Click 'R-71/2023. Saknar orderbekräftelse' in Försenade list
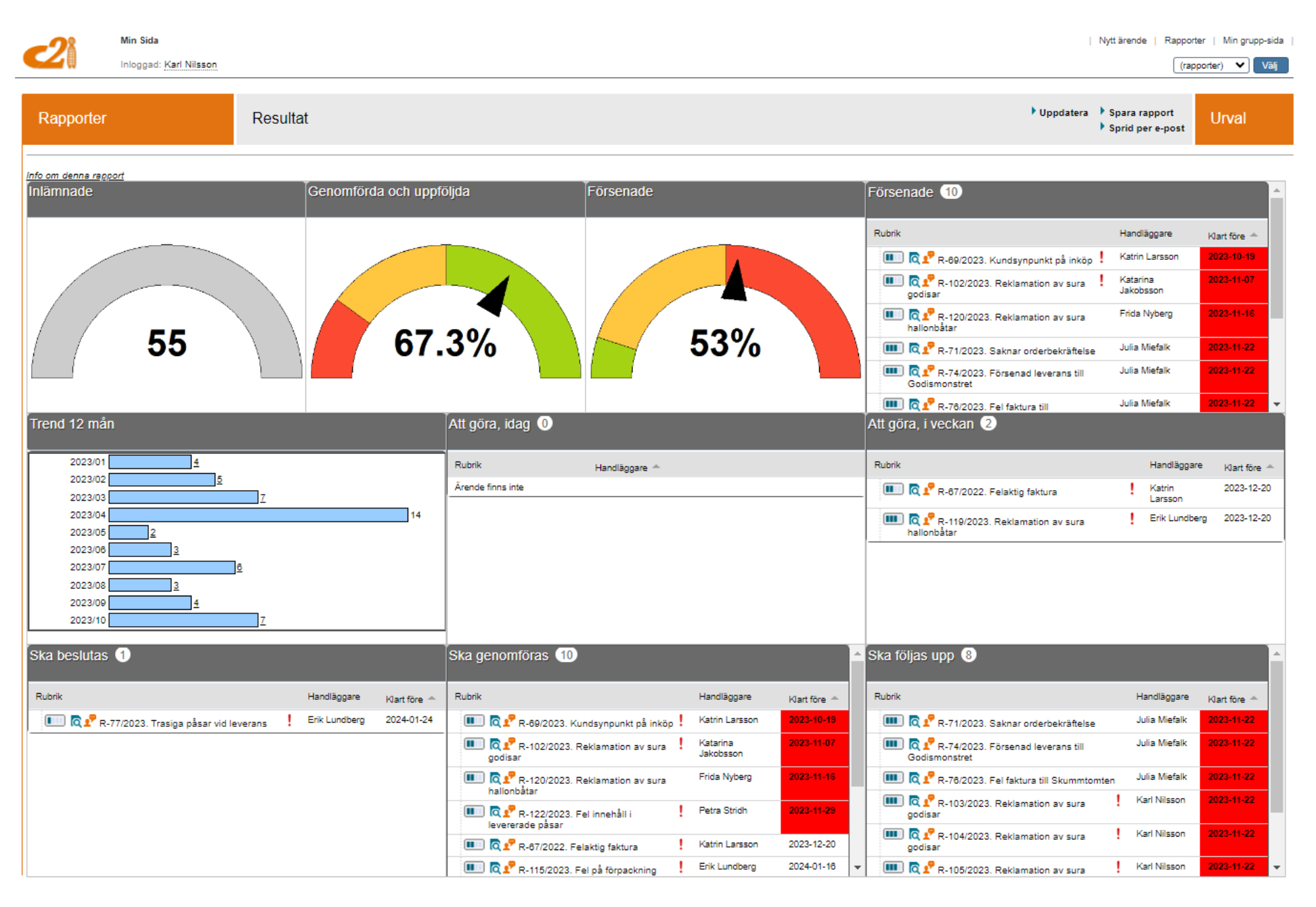The image size is (1316, 907). [x=1016, y=351]
